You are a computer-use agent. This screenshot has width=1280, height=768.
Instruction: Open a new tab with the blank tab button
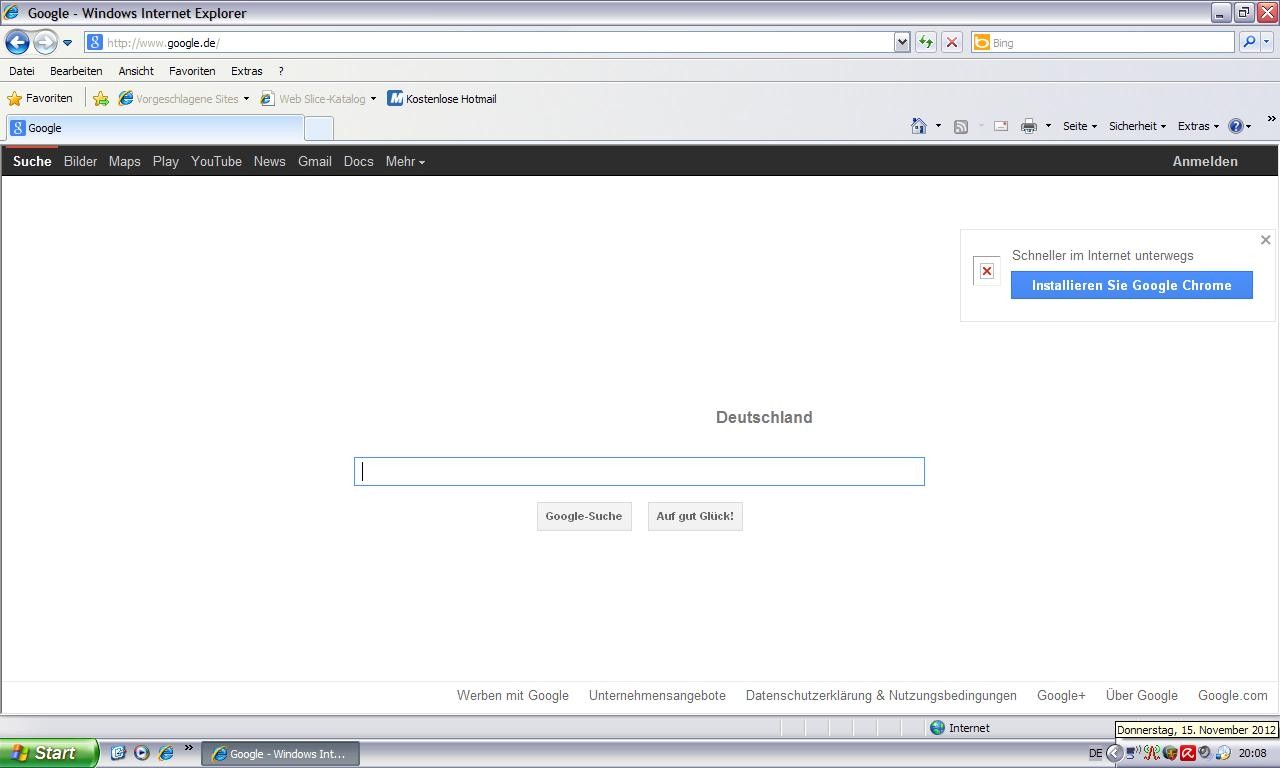[319, 128]
